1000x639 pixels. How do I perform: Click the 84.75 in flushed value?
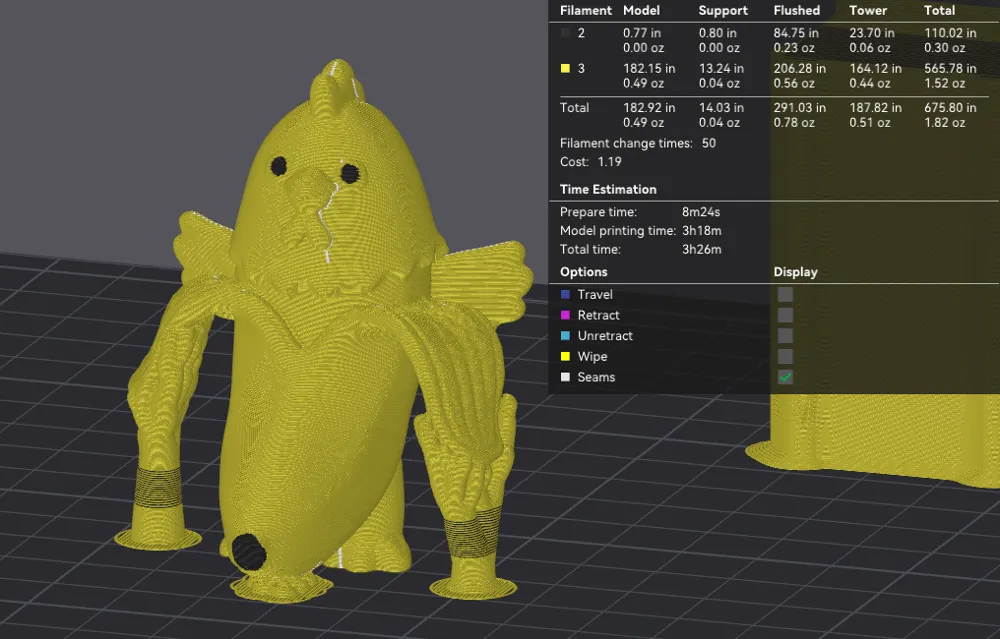click(x=796, y=33)
